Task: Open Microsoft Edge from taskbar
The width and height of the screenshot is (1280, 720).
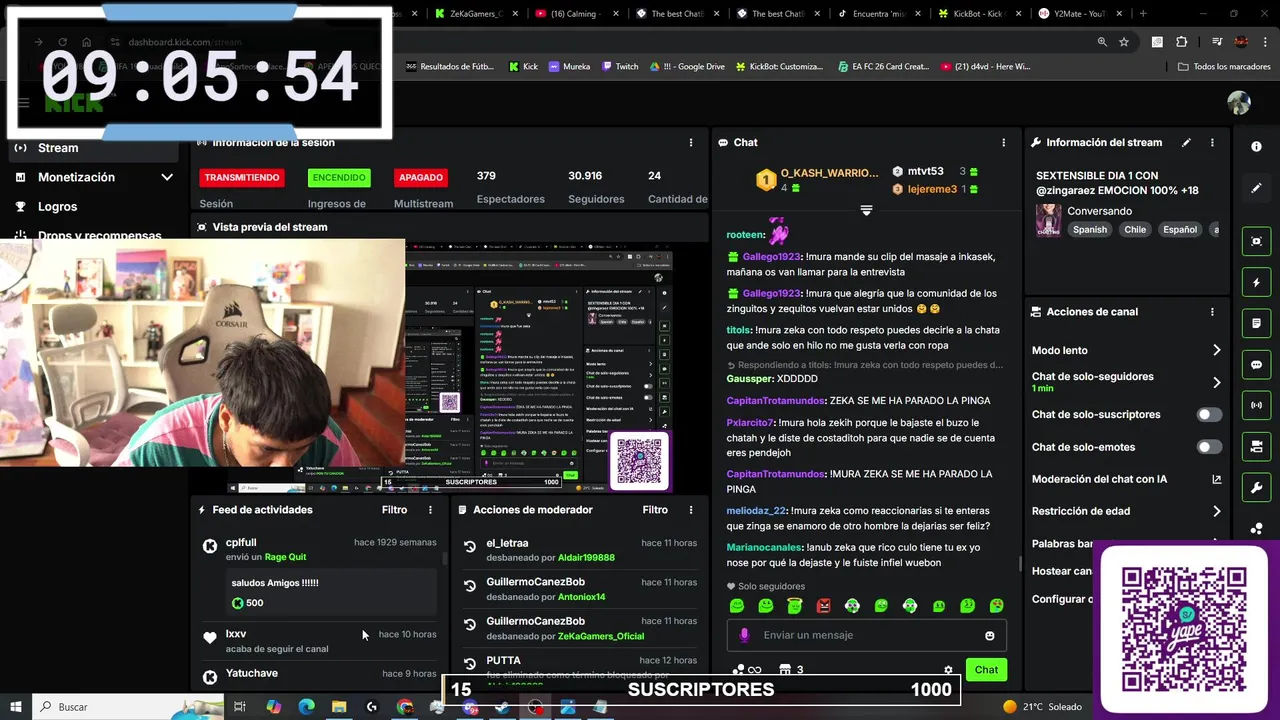Action: (306, 707)
